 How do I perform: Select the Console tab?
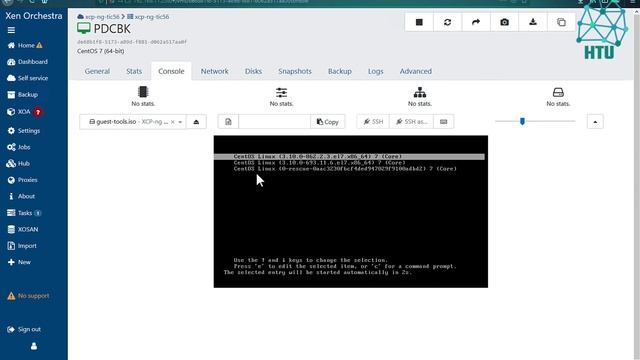pos(171,71)
